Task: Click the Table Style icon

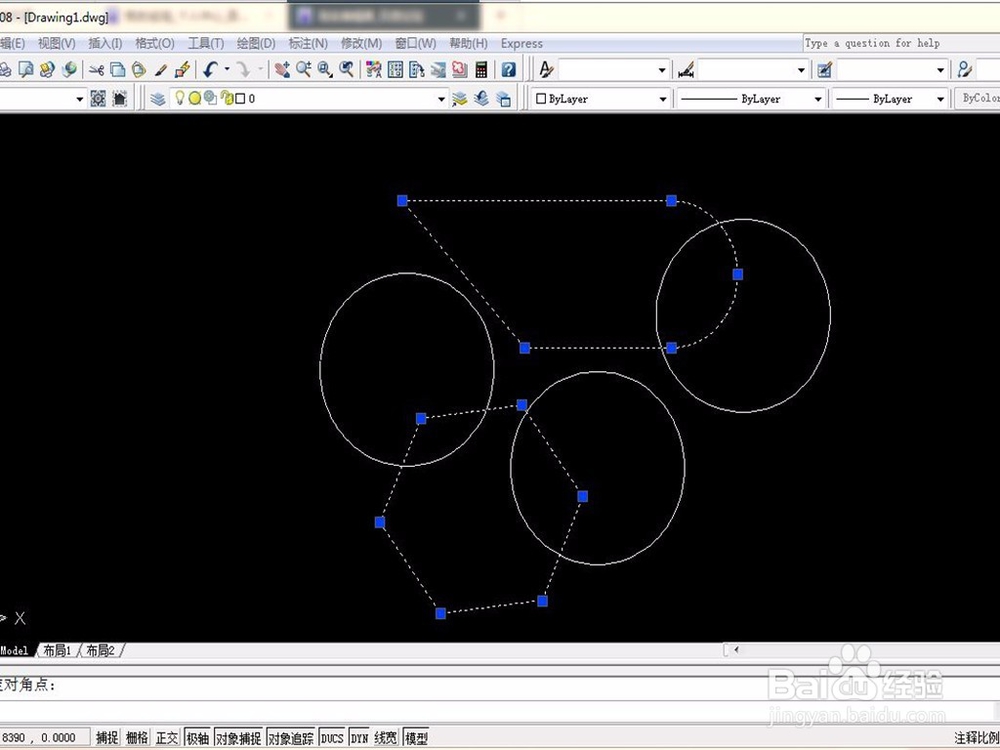Action: pyautogui.click(x=825, y=69)
